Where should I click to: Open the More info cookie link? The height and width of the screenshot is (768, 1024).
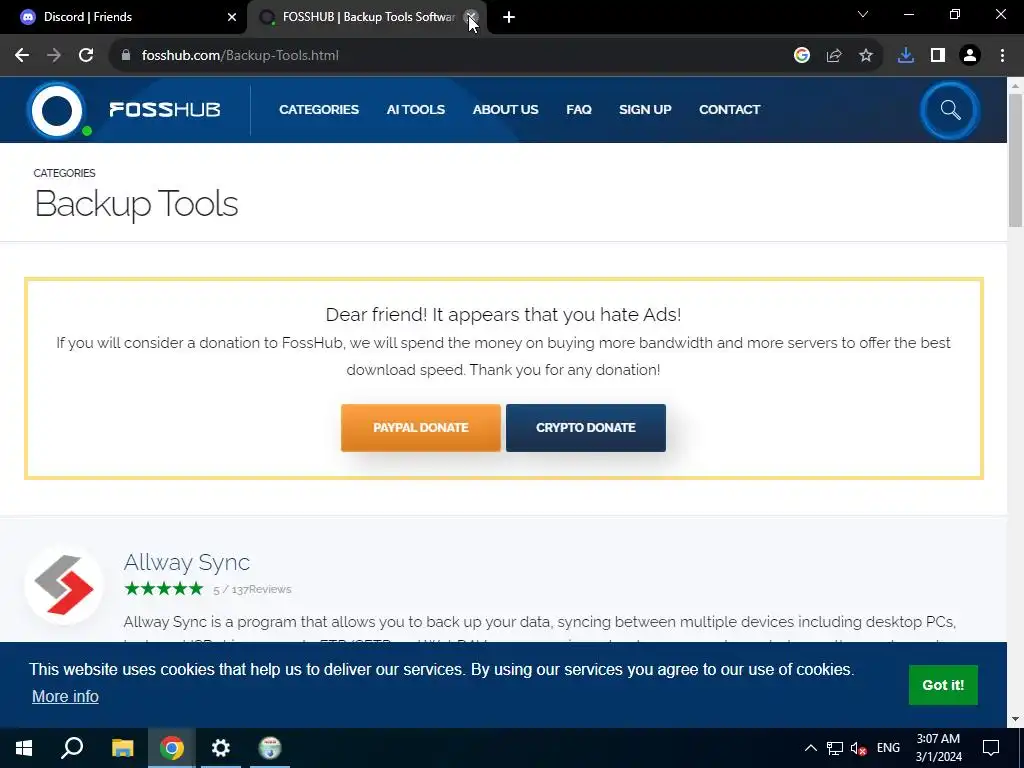click(65, 696)
